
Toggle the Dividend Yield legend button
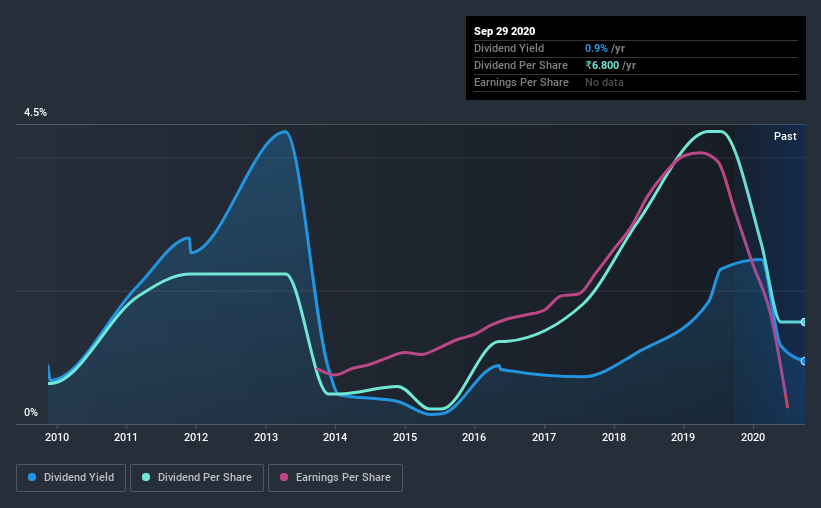pyautogui.click(x=71, y=478)
